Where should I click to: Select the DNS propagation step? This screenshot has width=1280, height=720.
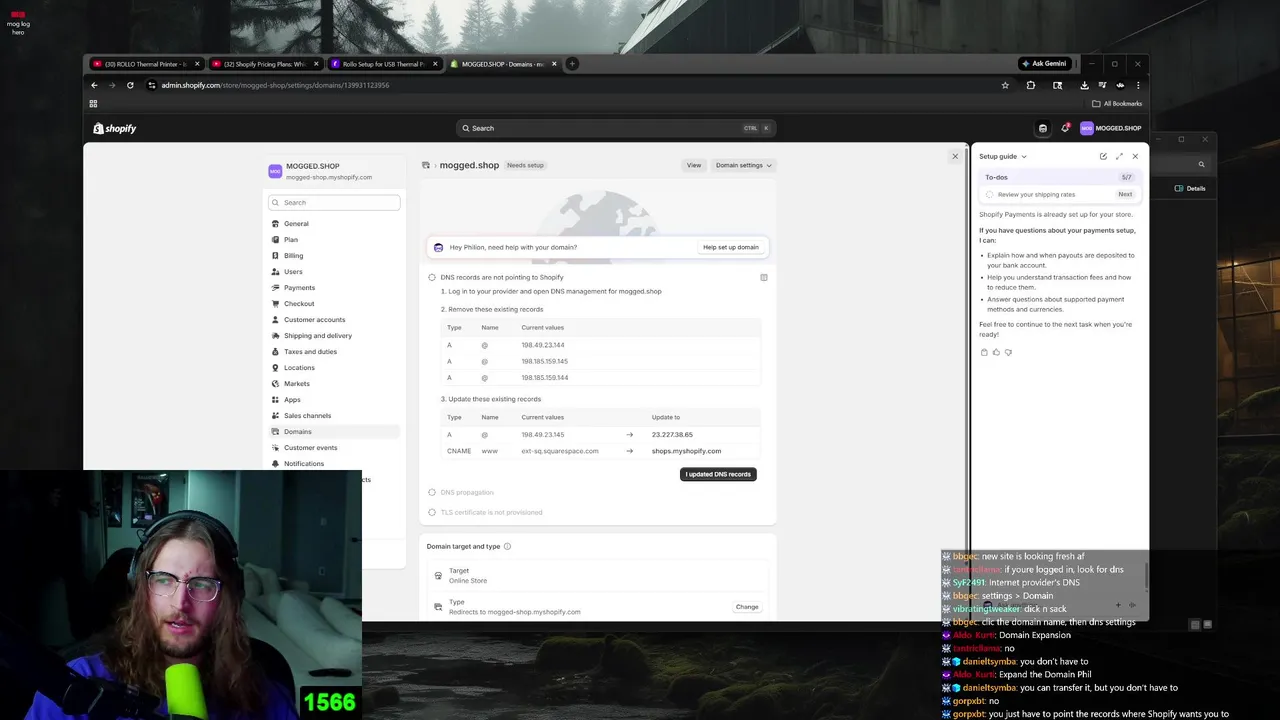point(466,492)
